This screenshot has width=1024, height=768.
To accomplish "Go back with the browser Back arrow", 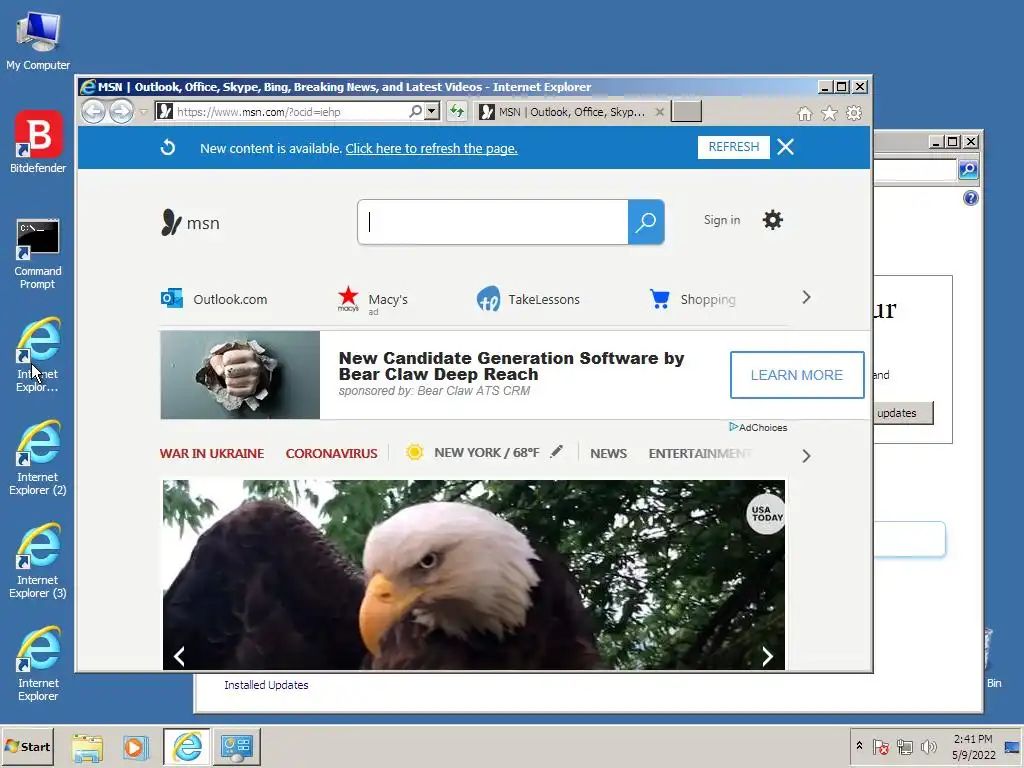I will (x=93, y=112).
